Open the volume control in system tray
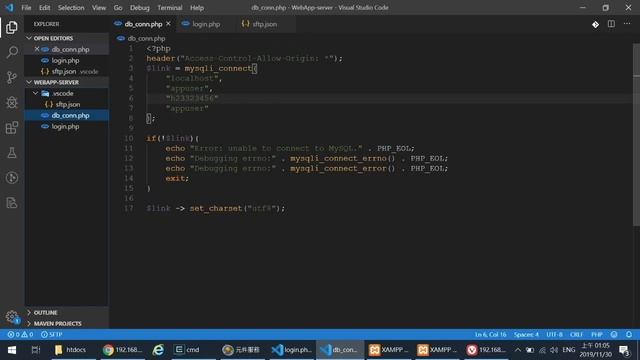This screenshot has width=640, height=360. [554, 350]
